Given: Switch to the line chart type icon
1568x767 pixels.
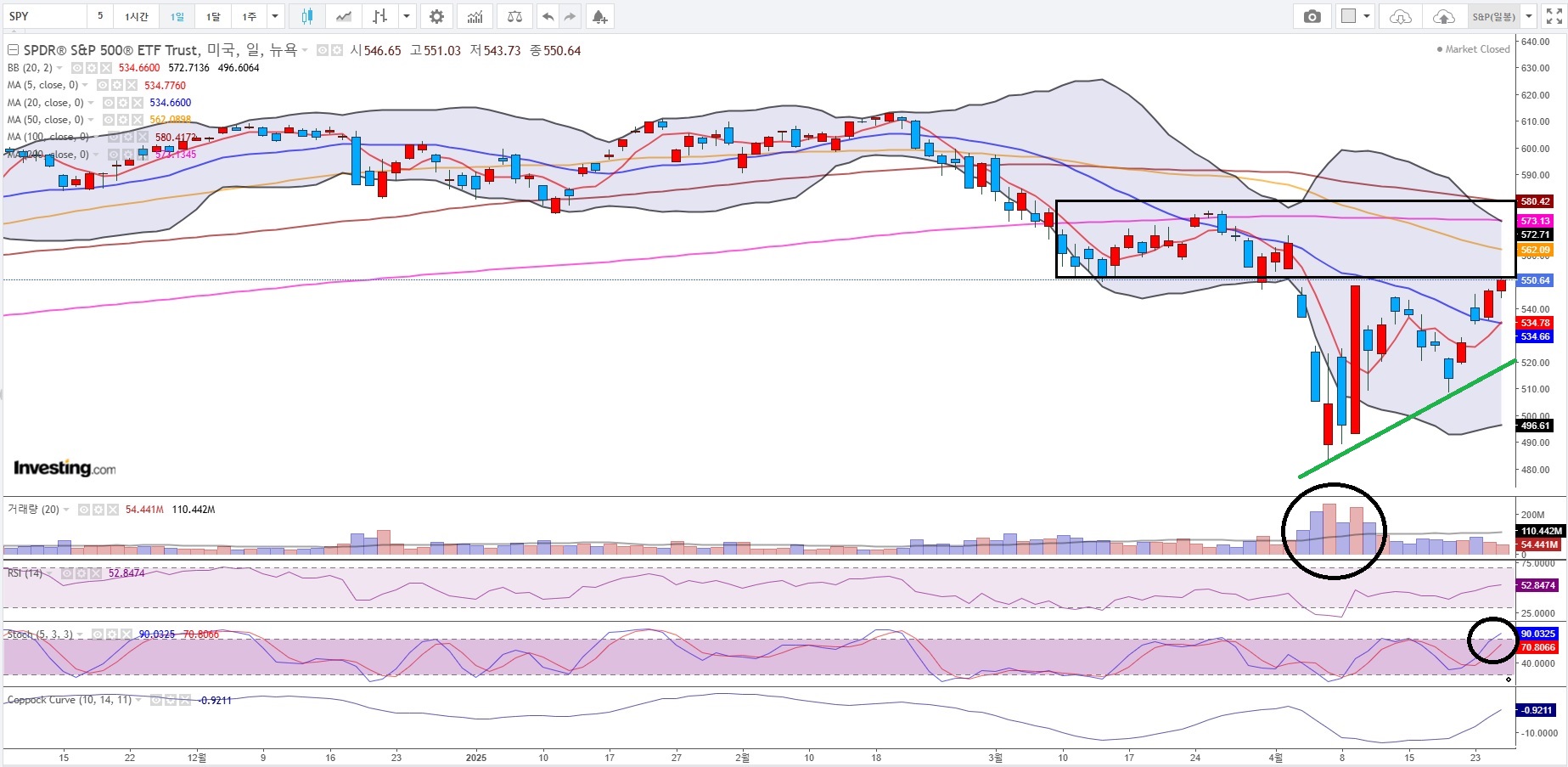Looking at the screenshot, I should pyautogui.click(x=343, y=16).
